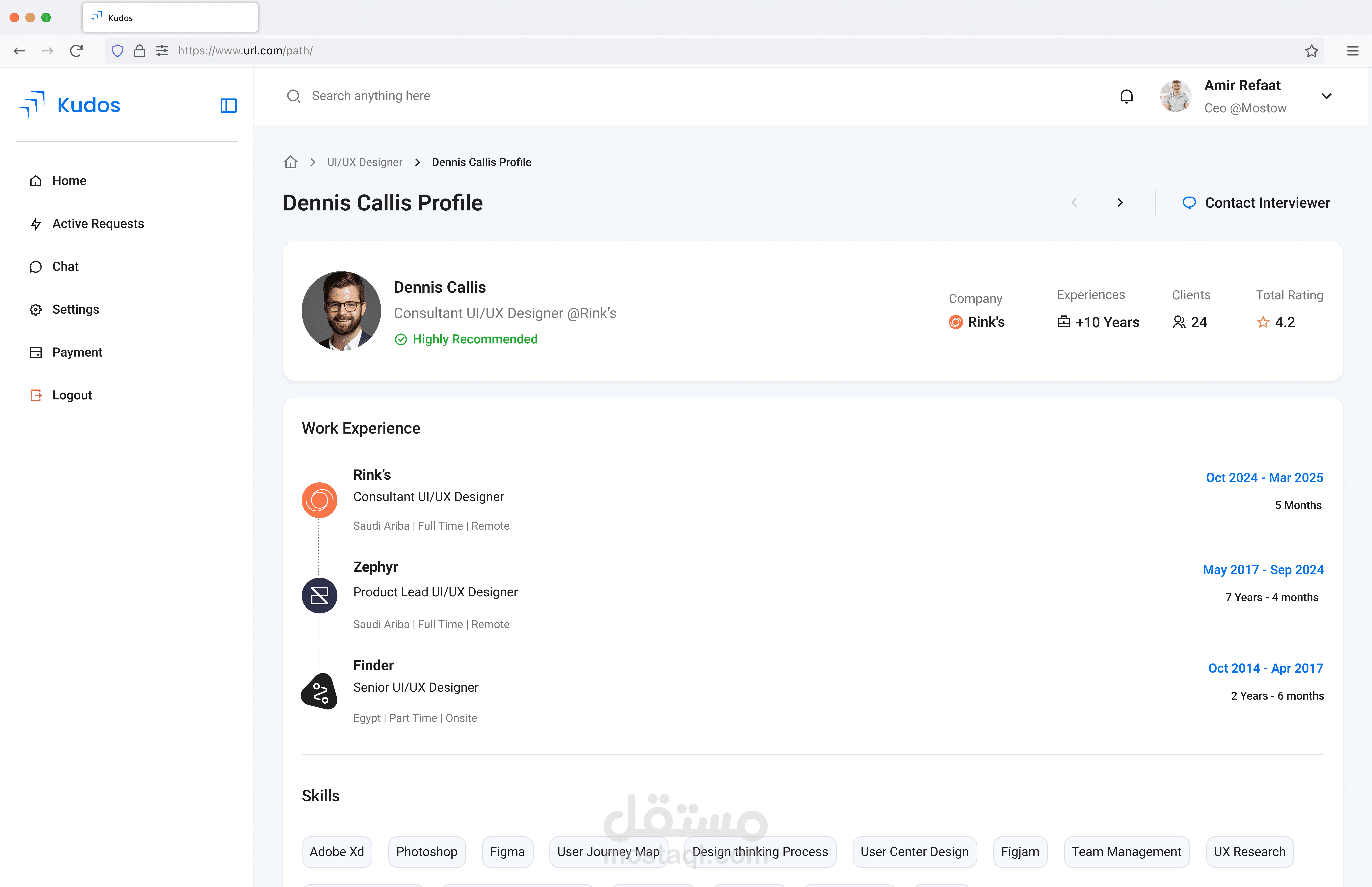Go to the previous profile arrow
Viewport: 1372px width, 887px height.
[x=1074, y=203]
